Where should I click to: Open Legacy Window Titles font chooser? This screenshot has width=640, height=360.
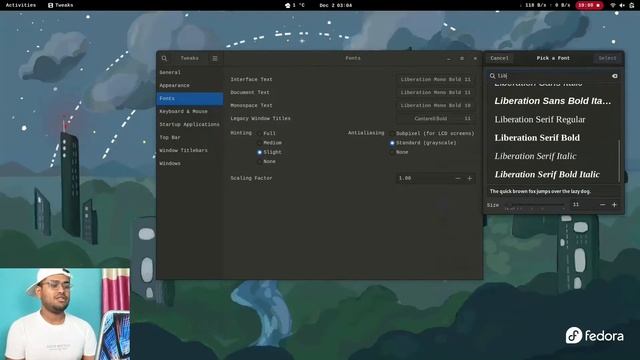[436, 119]
